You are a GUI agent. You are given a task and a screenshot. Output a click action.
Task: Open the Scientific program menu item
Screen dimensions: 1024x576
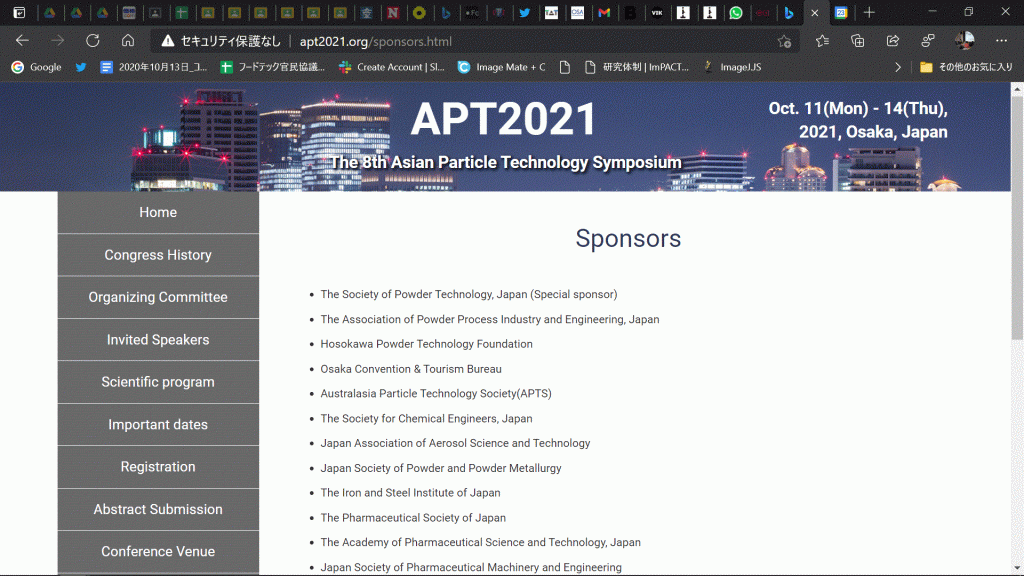pyautogui.click(x=158, y=382)
